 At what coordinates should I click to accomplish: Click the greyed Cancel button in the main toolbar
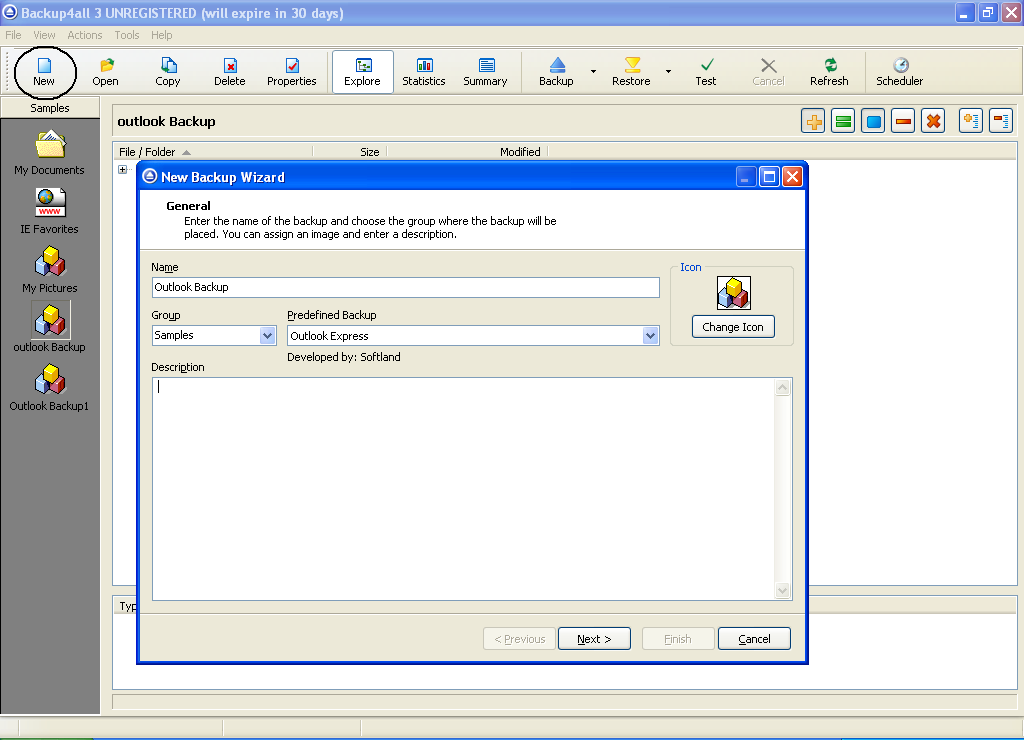coord(768,72)
